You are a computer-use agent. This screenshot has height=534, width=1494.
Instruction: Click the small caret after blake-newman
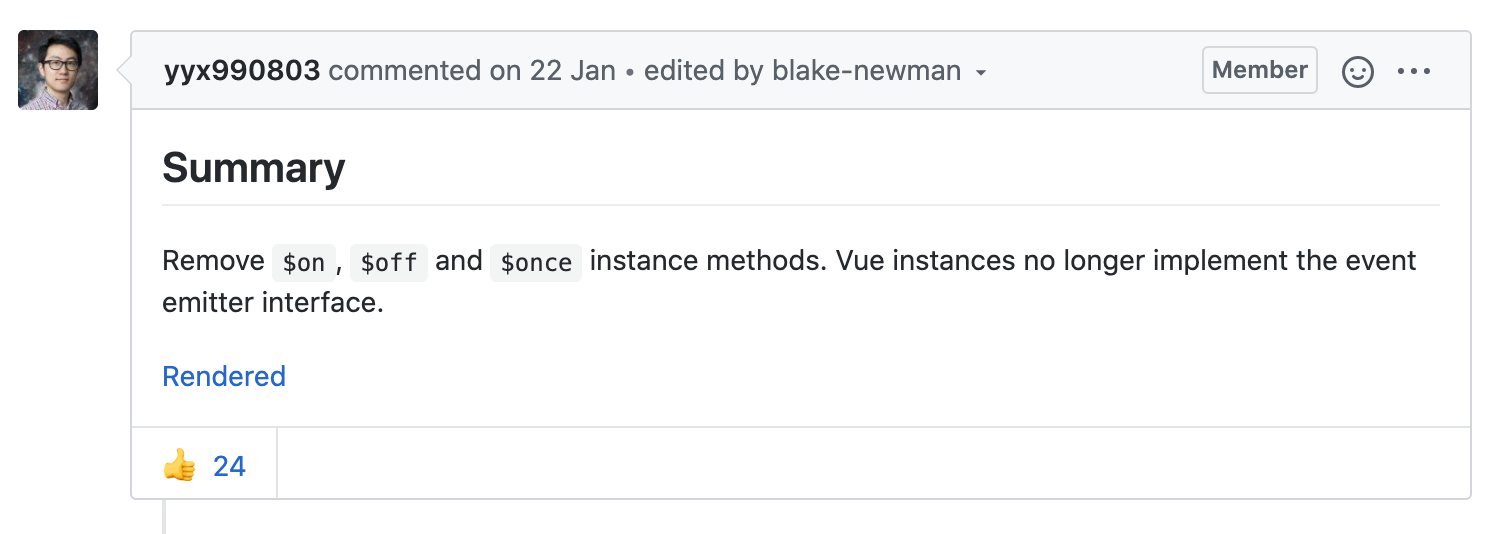pyautogui.click(x=981, y=73)
